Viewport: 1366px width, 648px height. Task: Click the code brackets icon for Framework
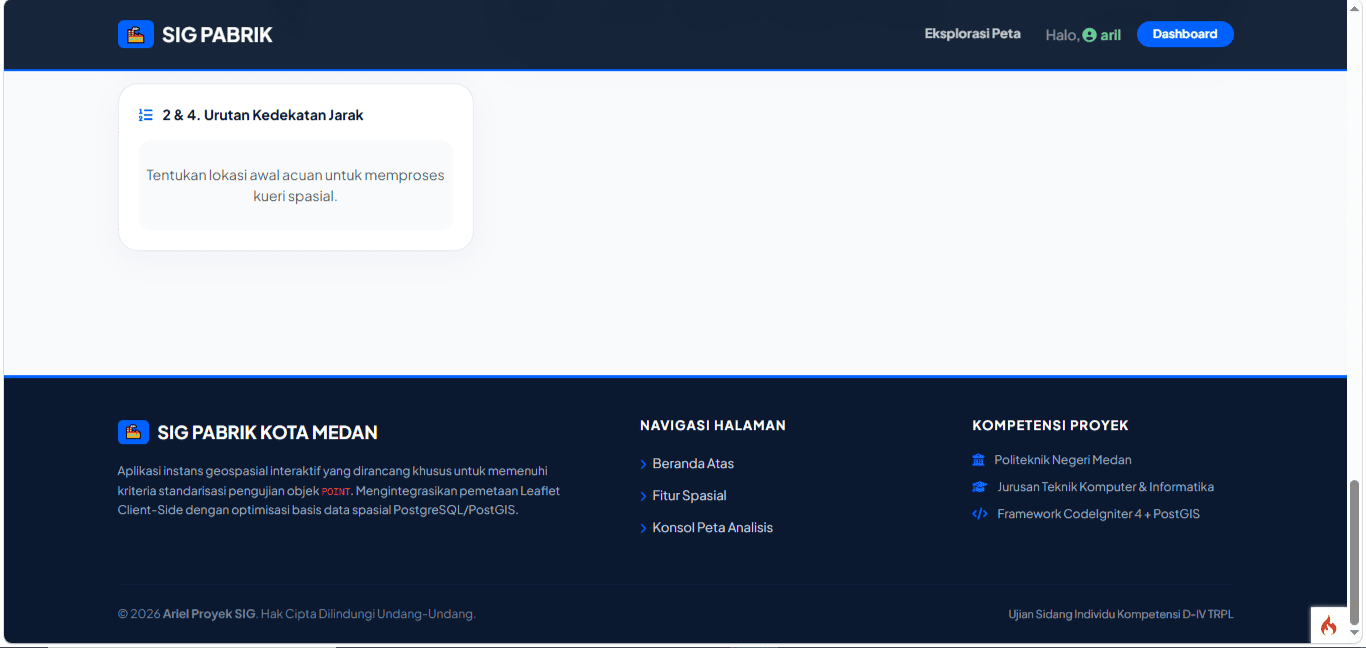coord(980,514)
